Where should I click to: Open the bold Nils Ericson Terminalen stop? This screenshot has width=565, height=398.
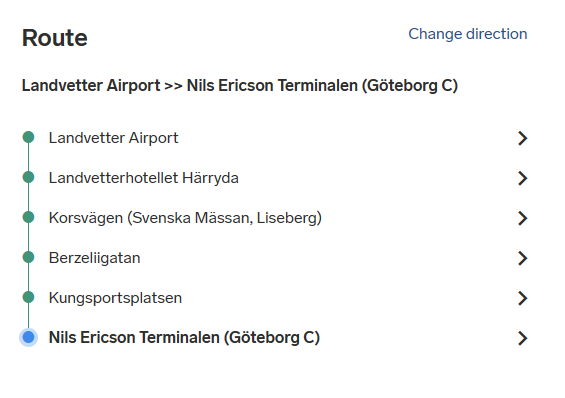click(x=184, y=337)
